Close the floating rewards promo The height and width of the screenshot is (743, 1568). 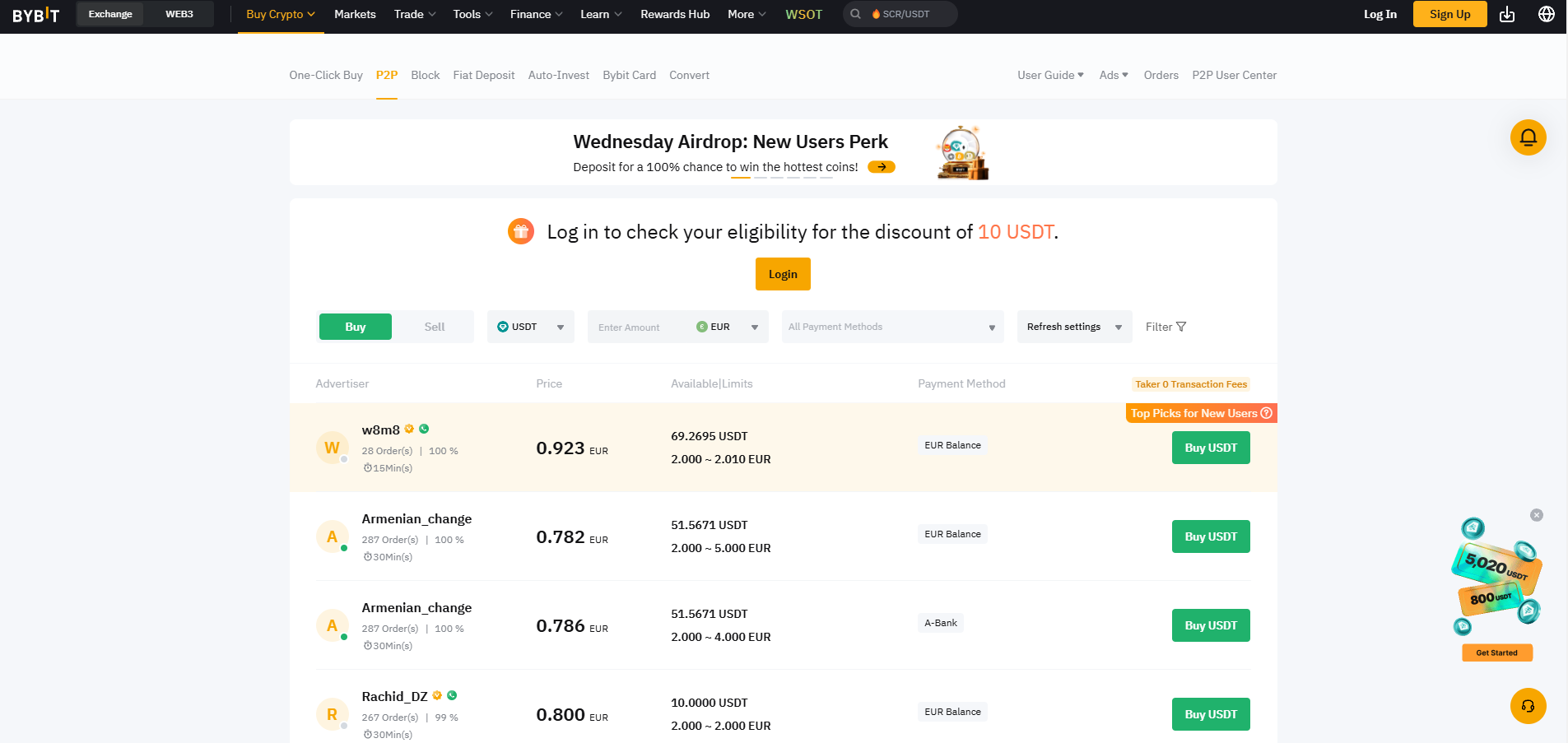[1537, 515]
